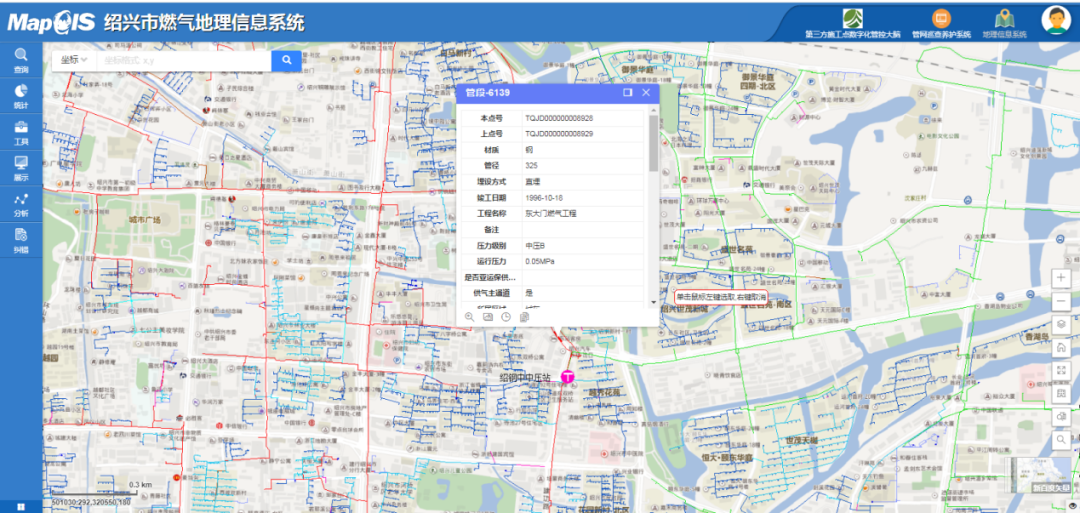This screenshot has height=513, width=1080.
Task: Zoom out the map with minus button
Action: click(x=1061, y=301)
